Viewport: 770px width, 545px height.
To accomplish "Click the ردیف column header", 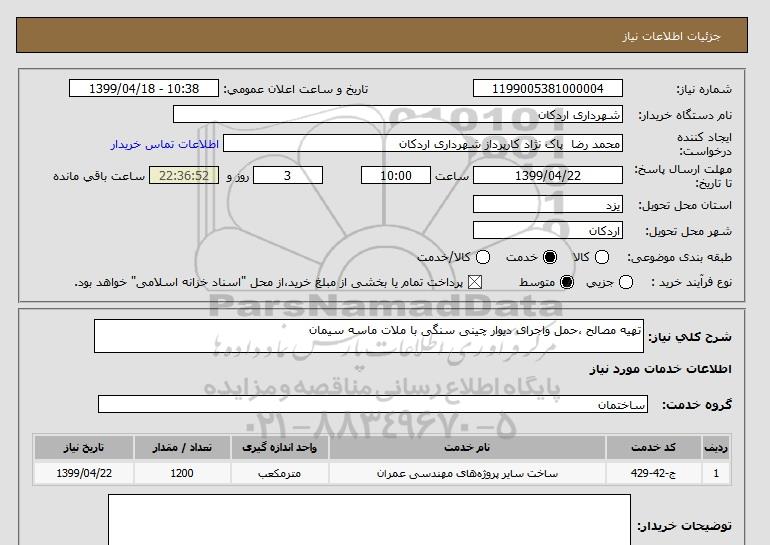I will tap(716, 447).
